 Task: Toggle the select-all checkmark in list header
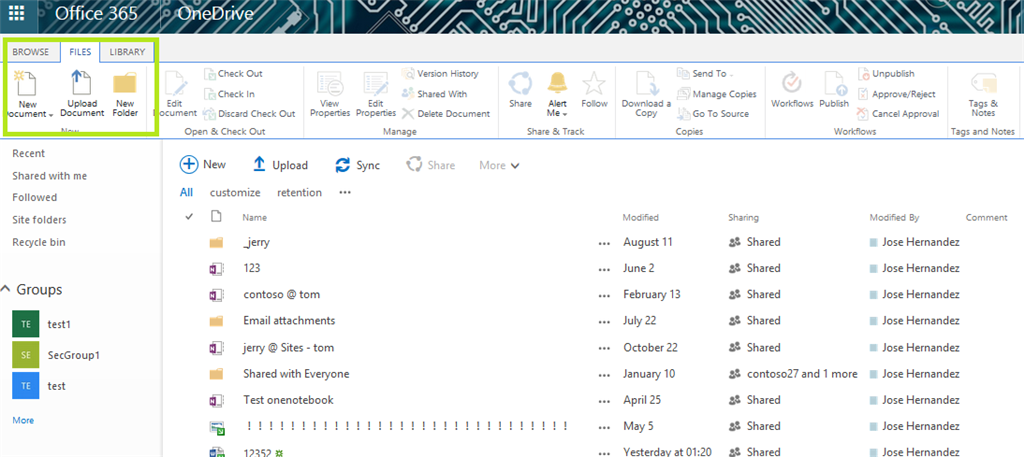pyautogui.click(x=189, y=217)
